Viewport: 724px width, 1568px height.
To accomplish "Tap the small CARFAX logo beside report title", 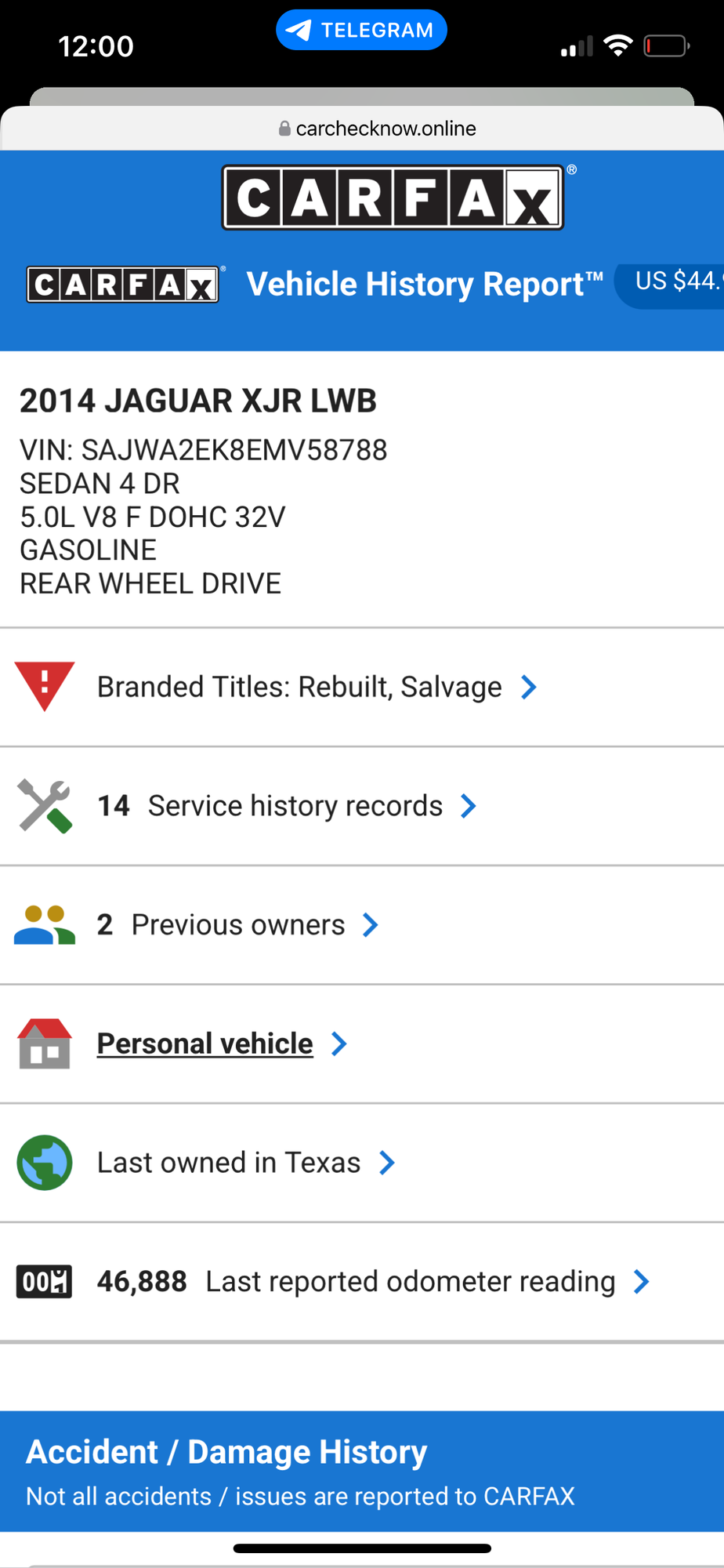I will coord(123,285).
